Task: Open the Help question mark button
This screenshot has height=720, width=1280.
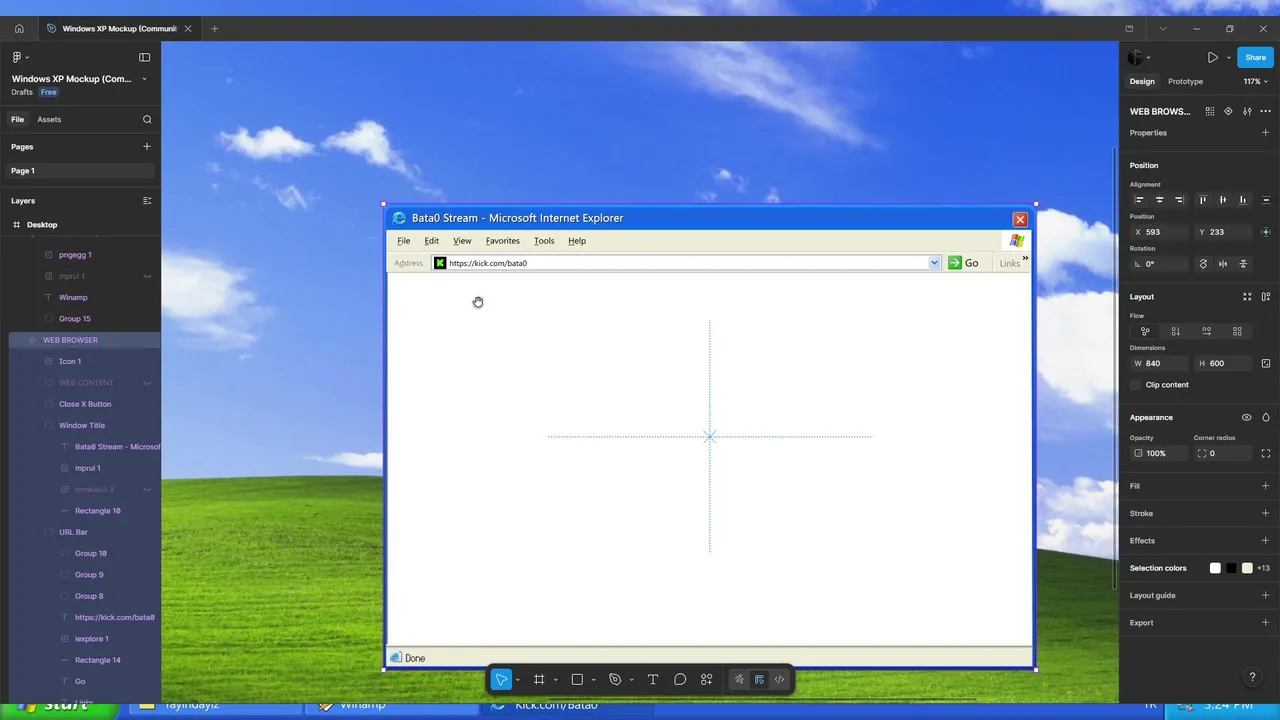Action: point(1252,677)
